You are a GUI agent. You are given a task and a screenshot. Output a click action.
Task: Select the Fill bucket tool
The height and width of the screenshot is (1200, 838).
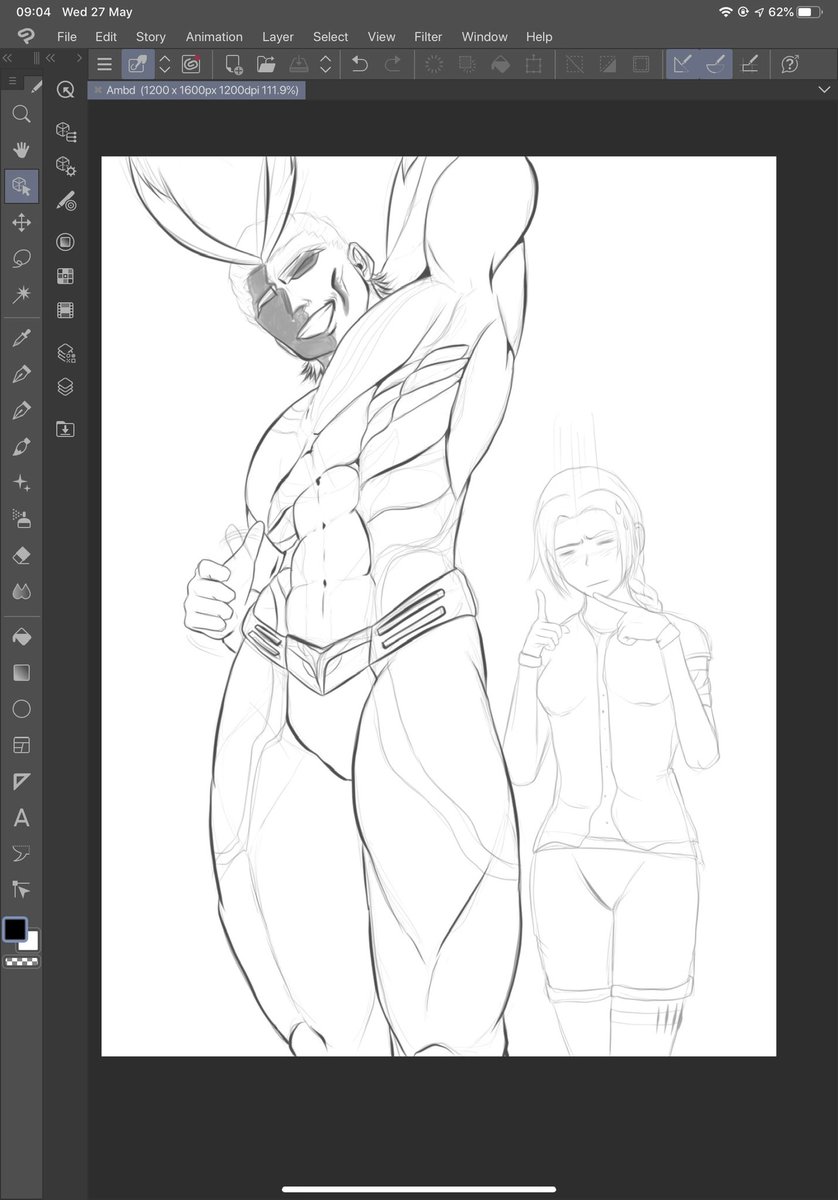[21, 637]
